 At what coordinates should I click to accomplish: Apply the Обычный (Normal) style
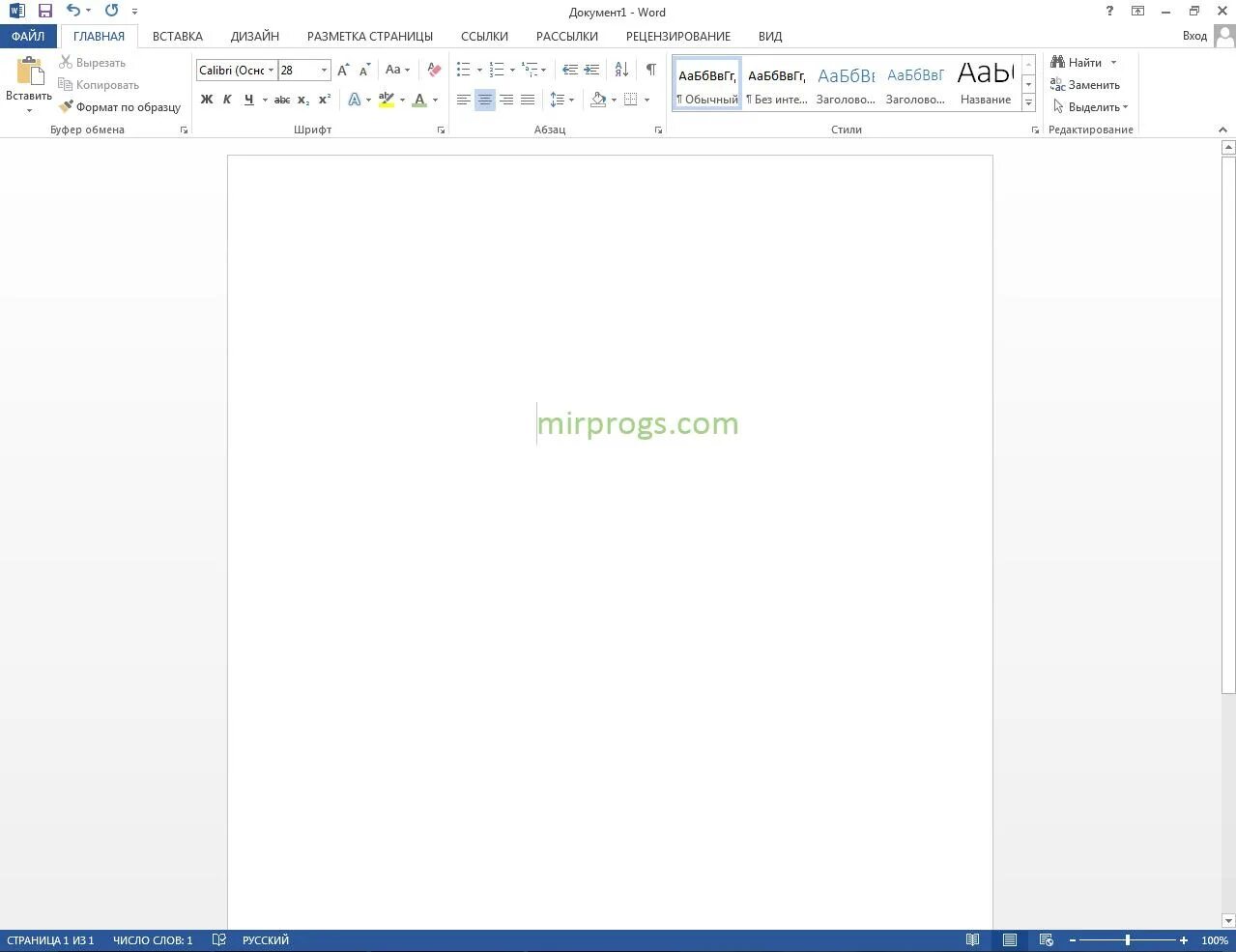[707, 82]
